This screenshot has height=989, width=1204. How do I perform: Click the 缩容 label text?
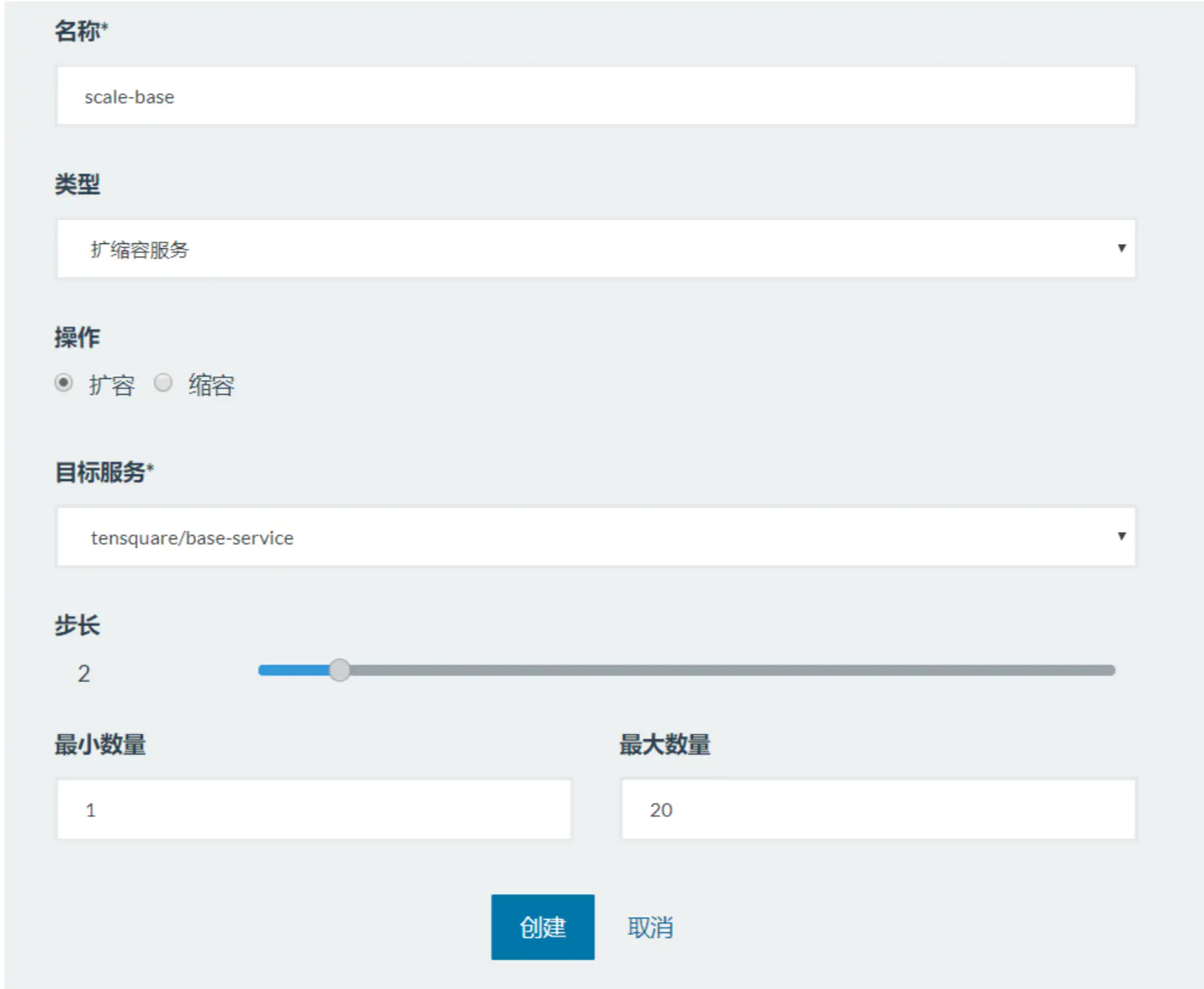tap(211, 385)
